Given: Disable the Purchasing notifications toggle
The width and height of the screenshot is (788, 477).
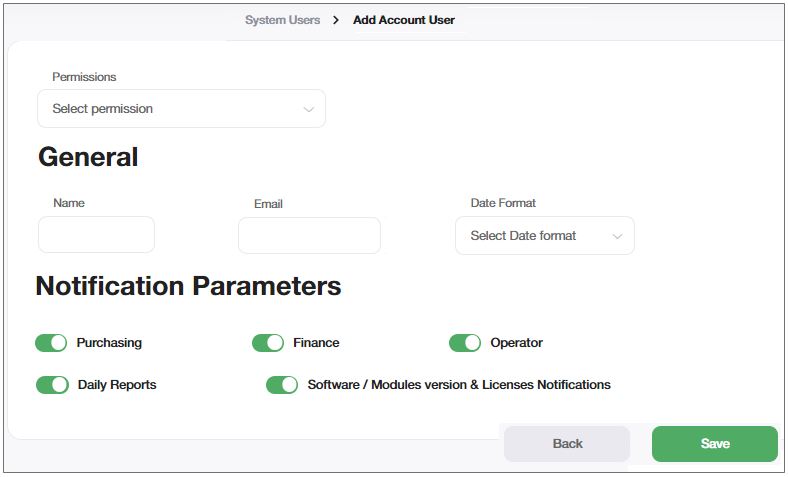Looking at the screenshot, I should [x=51, y=343].
